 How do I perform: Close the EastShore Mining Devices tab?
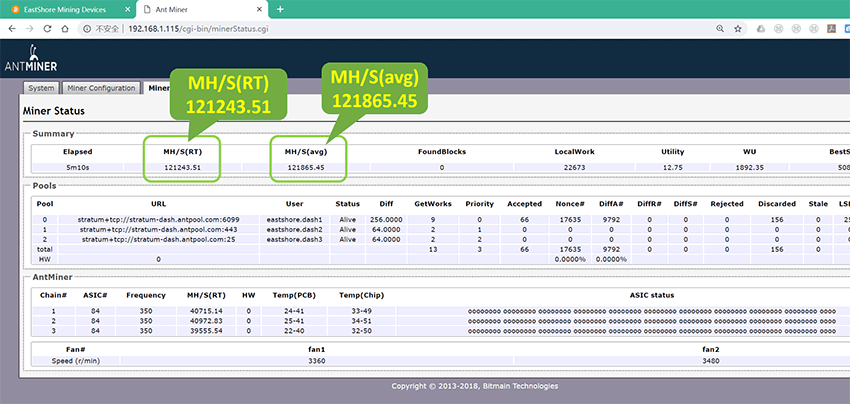click(125, 10)
